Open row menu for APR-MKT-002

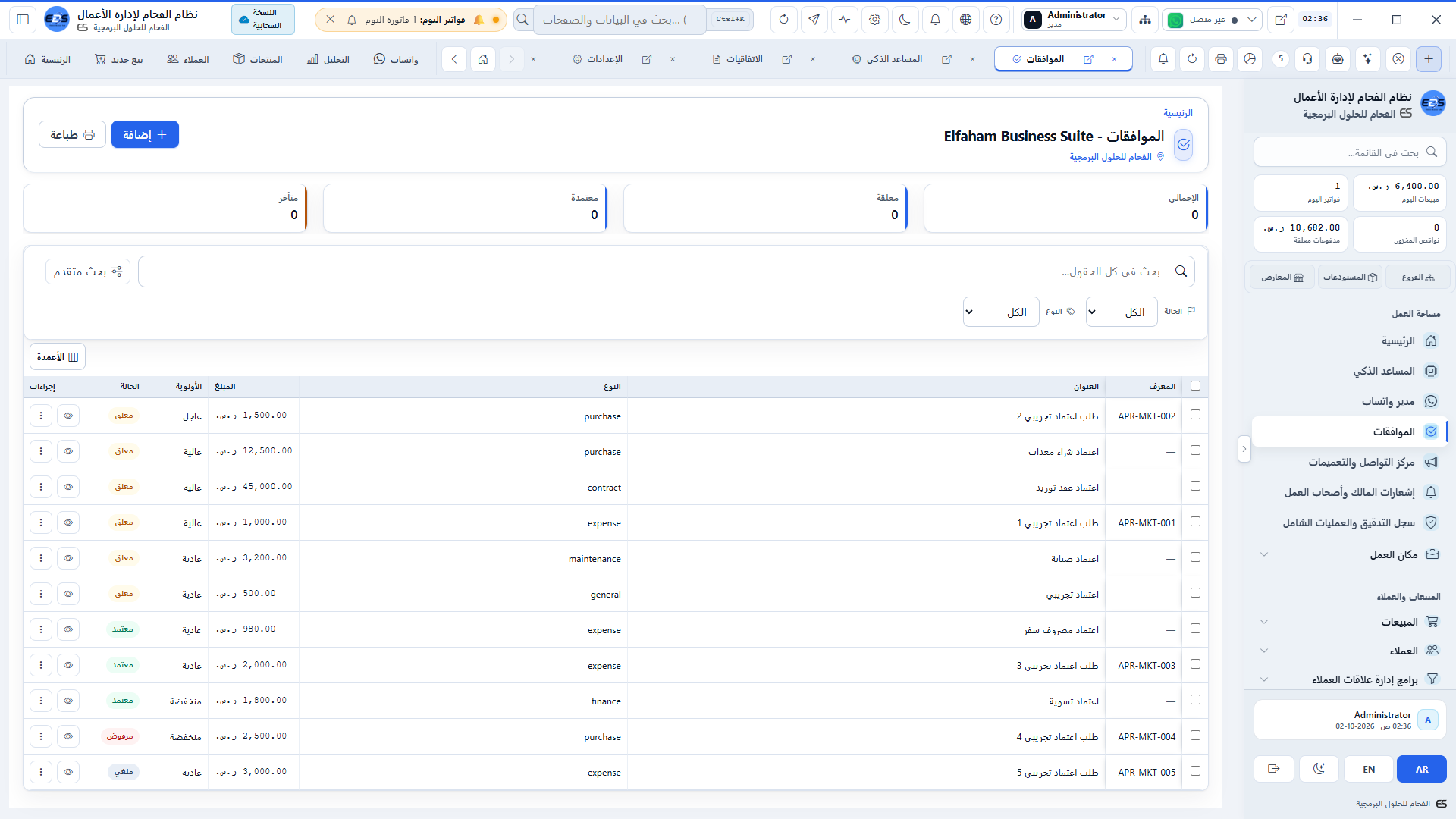41,416
